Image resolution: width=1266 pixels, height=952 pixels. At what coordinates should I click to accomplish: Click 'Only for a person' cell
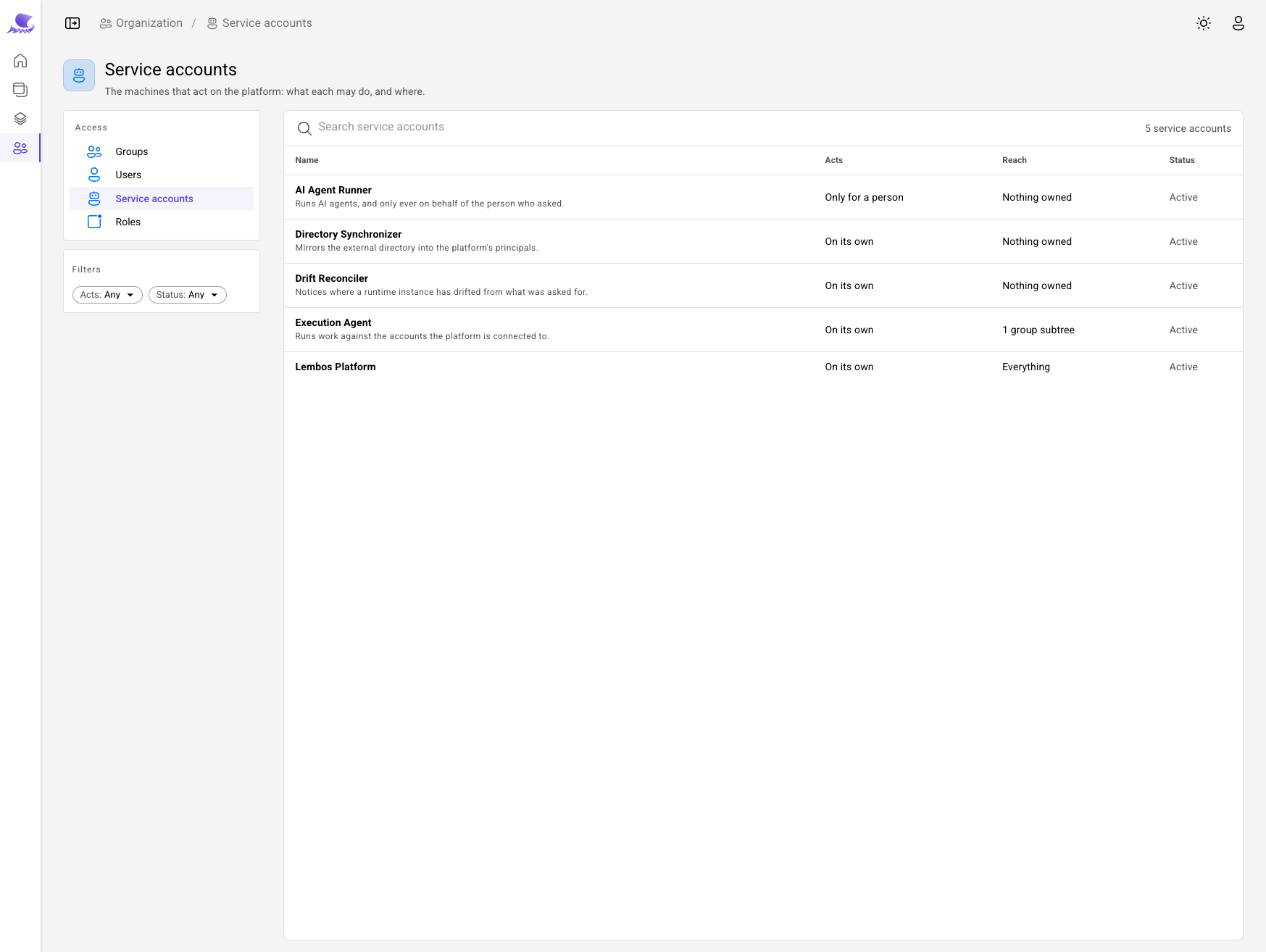coord(864,197)
